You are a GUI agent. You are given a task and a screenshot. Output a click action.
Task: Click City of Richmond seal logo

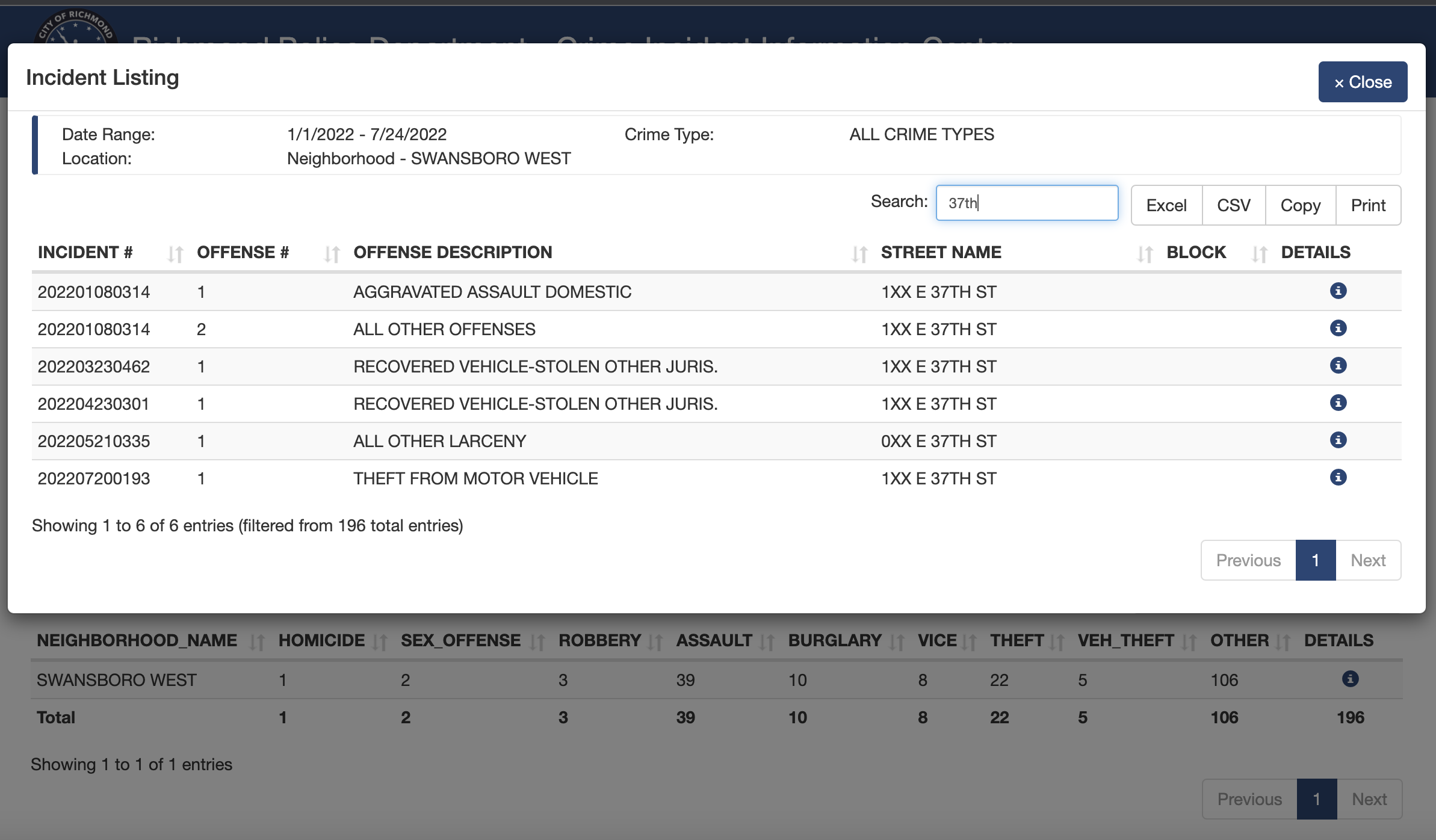coord(75,27)
